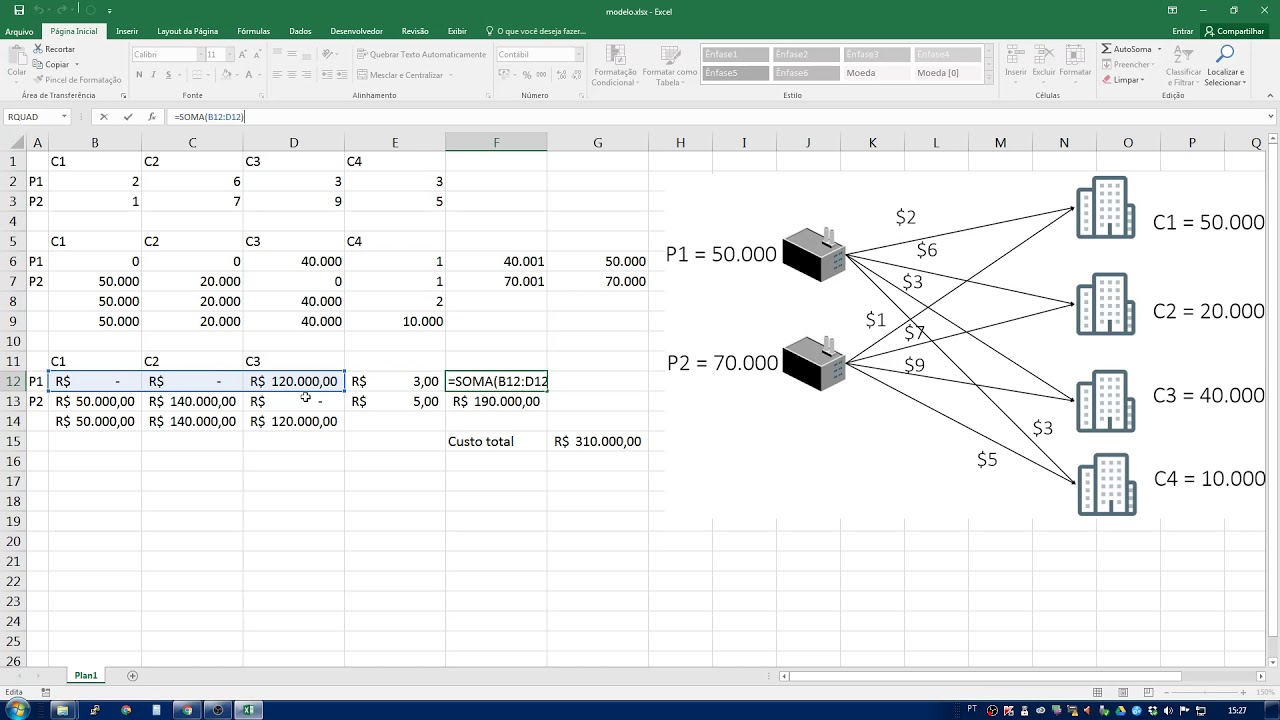1280x720 pixels.
Task: Apply the Ênfase1 cell style
Action: pyautogui.click(x=735, y=54)
